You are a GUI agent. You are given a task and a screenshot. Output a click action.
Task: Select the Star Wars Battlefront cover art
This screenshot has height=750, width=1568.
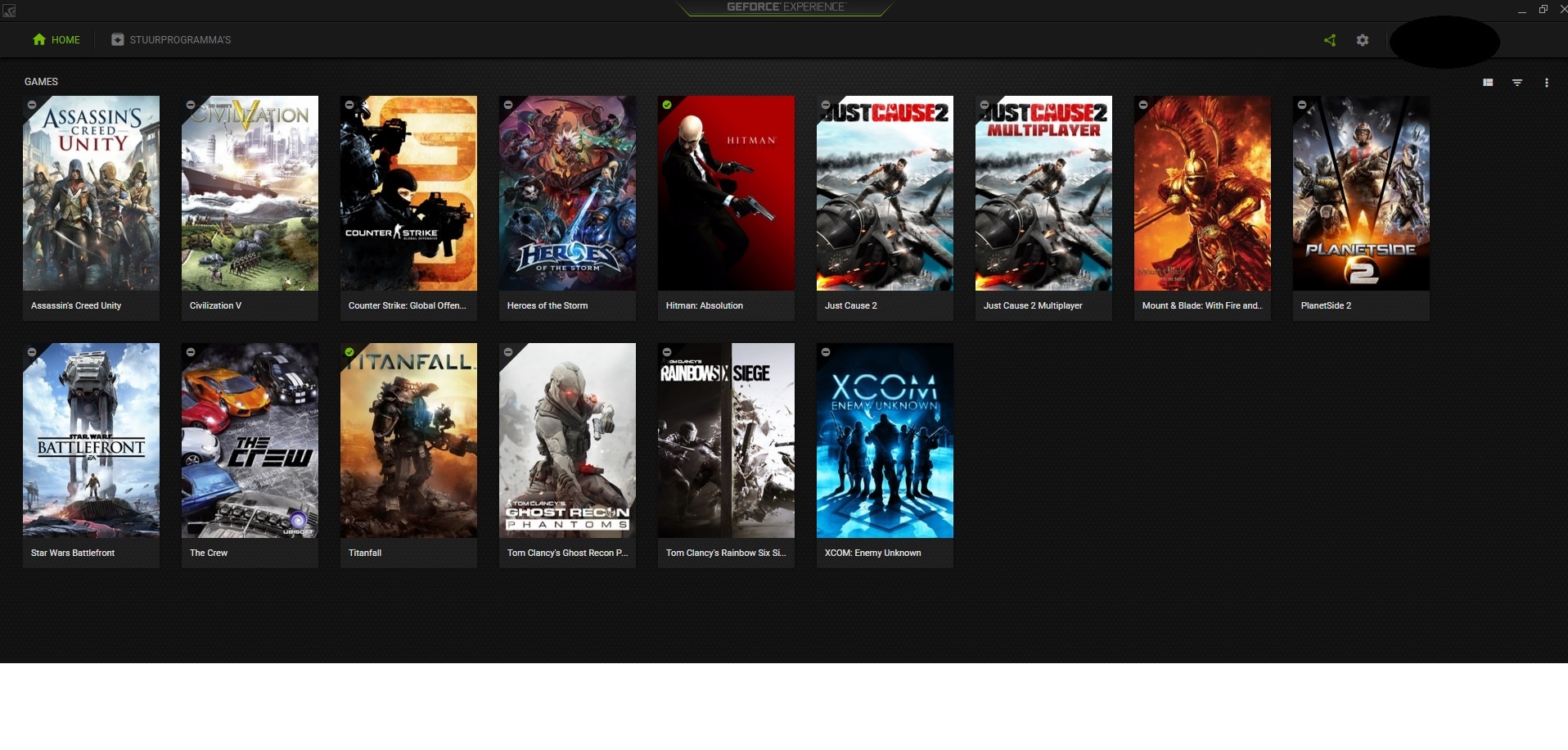point(91,441)
